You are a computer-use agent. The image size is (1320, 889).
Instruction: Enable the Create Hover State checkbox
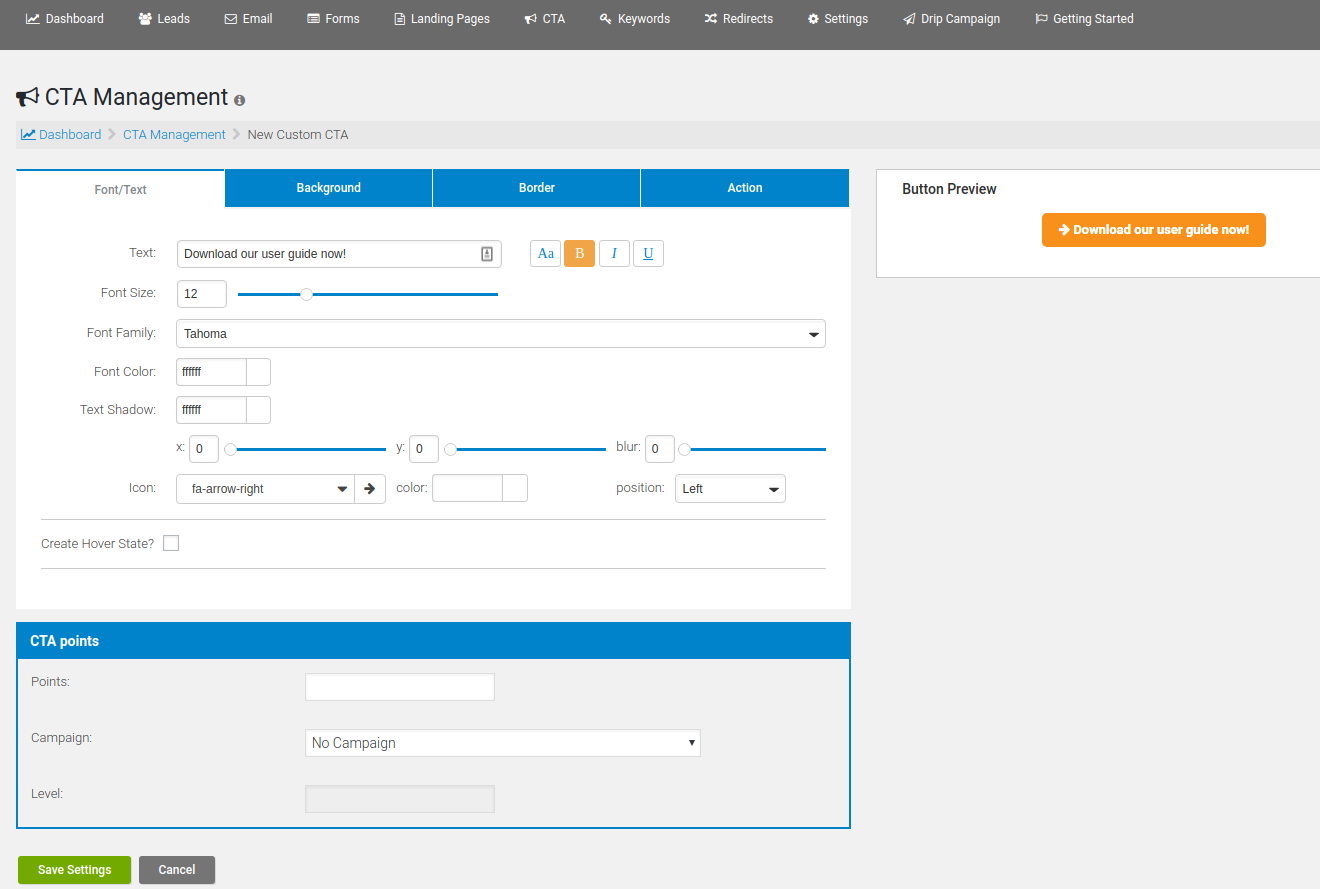point(171,543)
